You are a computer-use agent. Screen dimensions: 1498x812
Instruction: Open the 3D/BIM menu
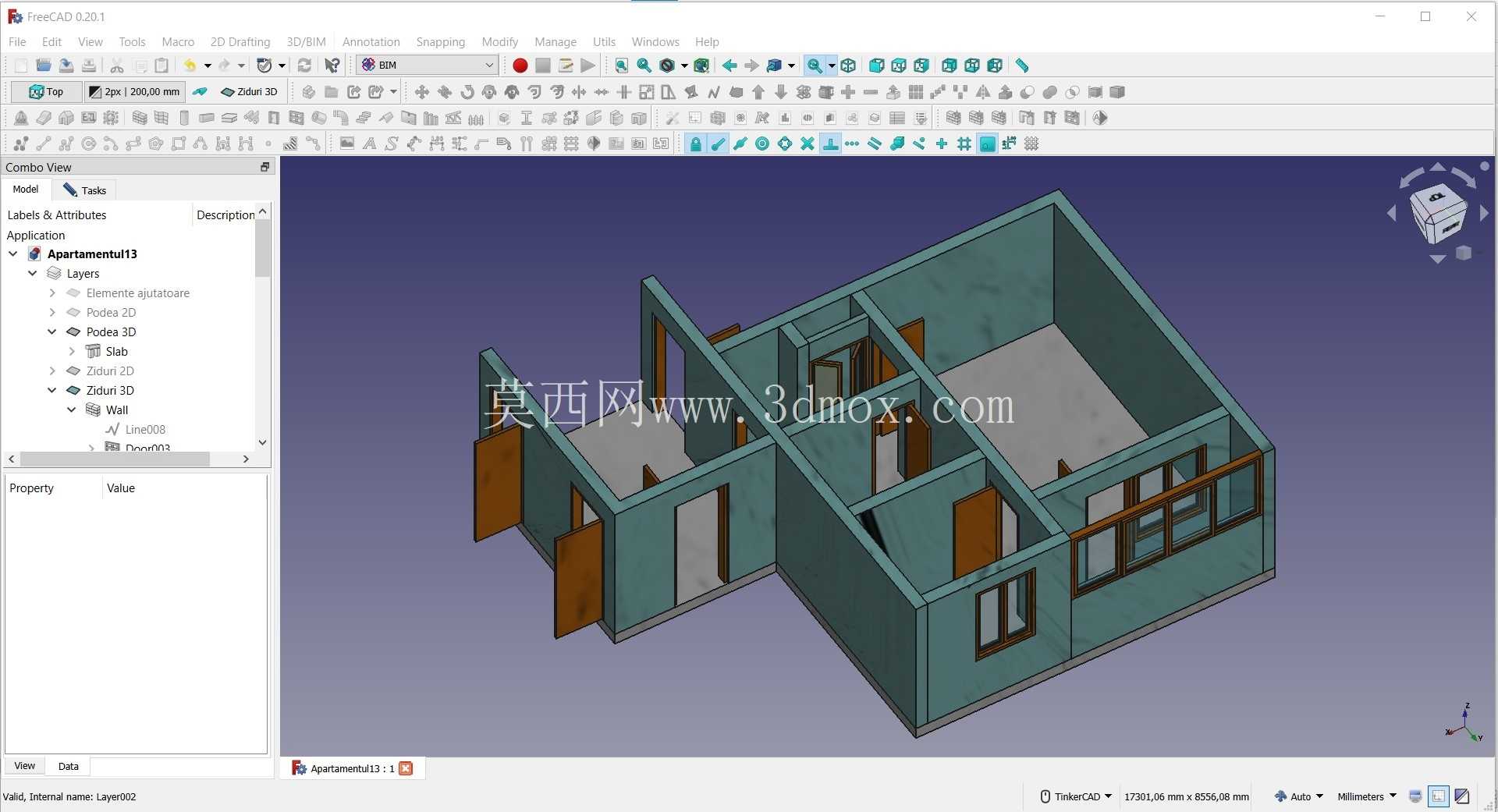coord(306,42)
